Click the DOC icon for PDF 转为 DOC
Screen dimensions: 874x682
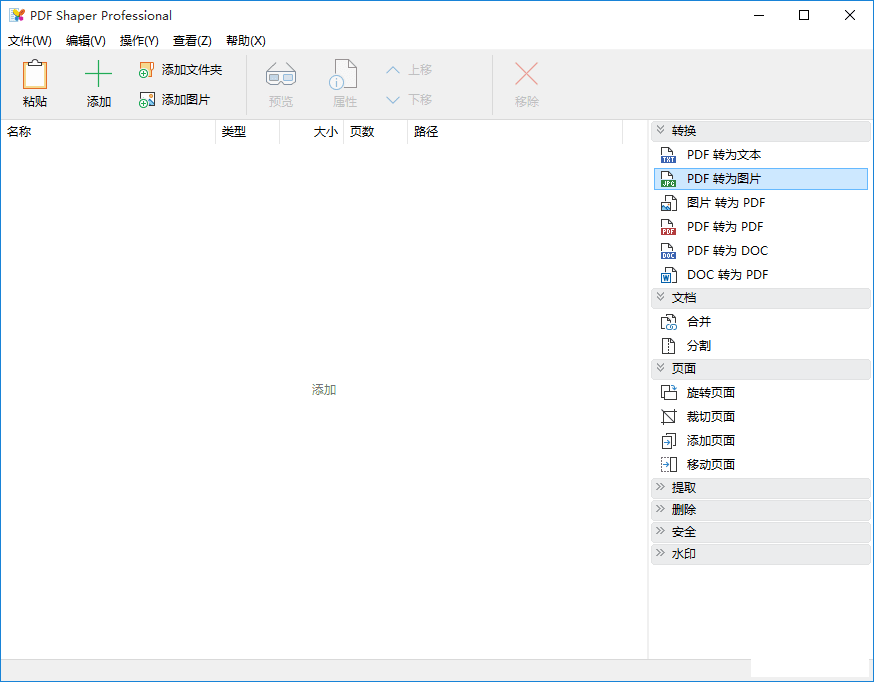tap(668, 251)
